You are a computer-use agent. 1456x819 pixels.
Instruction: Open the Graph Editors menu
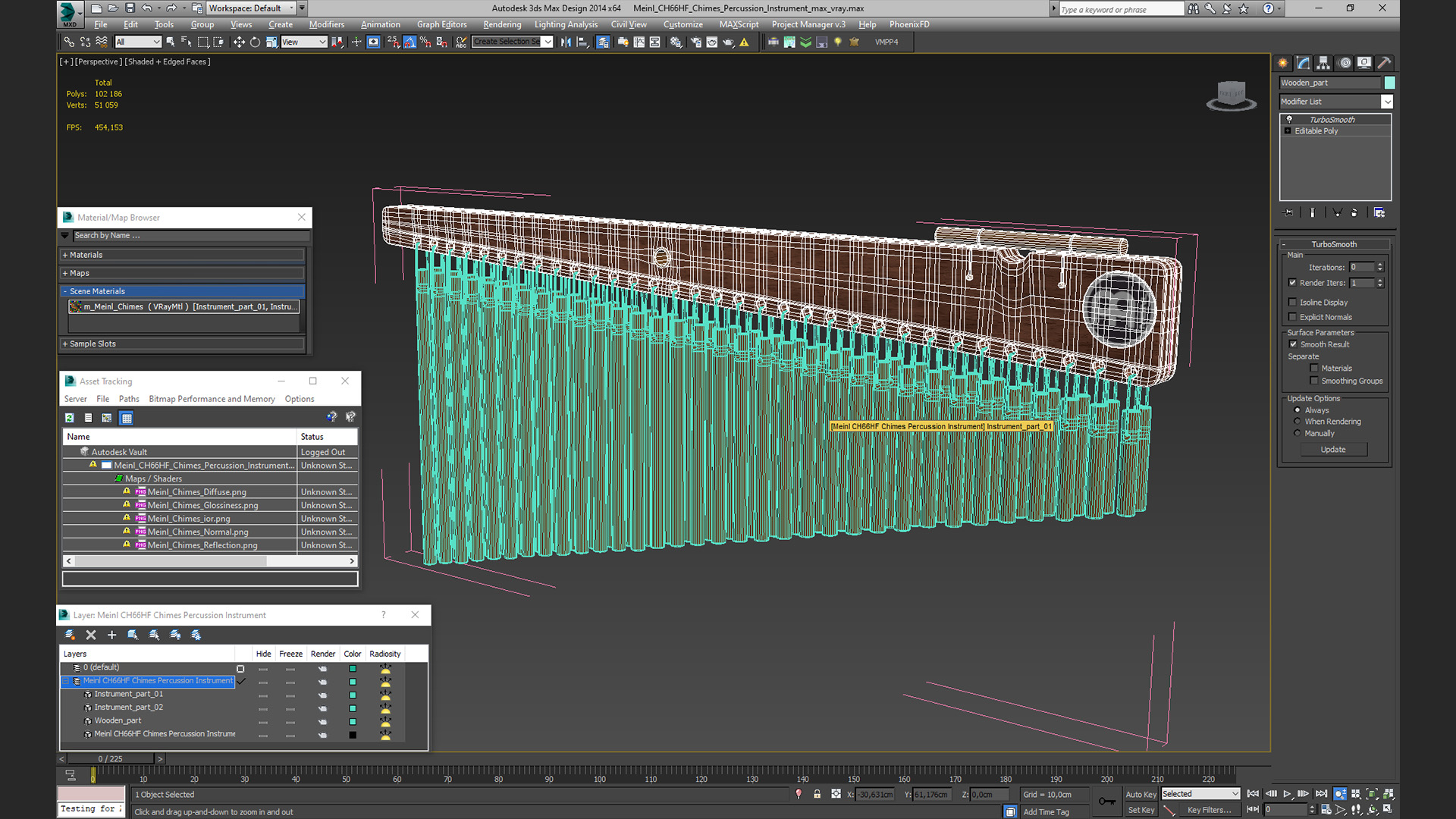tap(441, 24)
